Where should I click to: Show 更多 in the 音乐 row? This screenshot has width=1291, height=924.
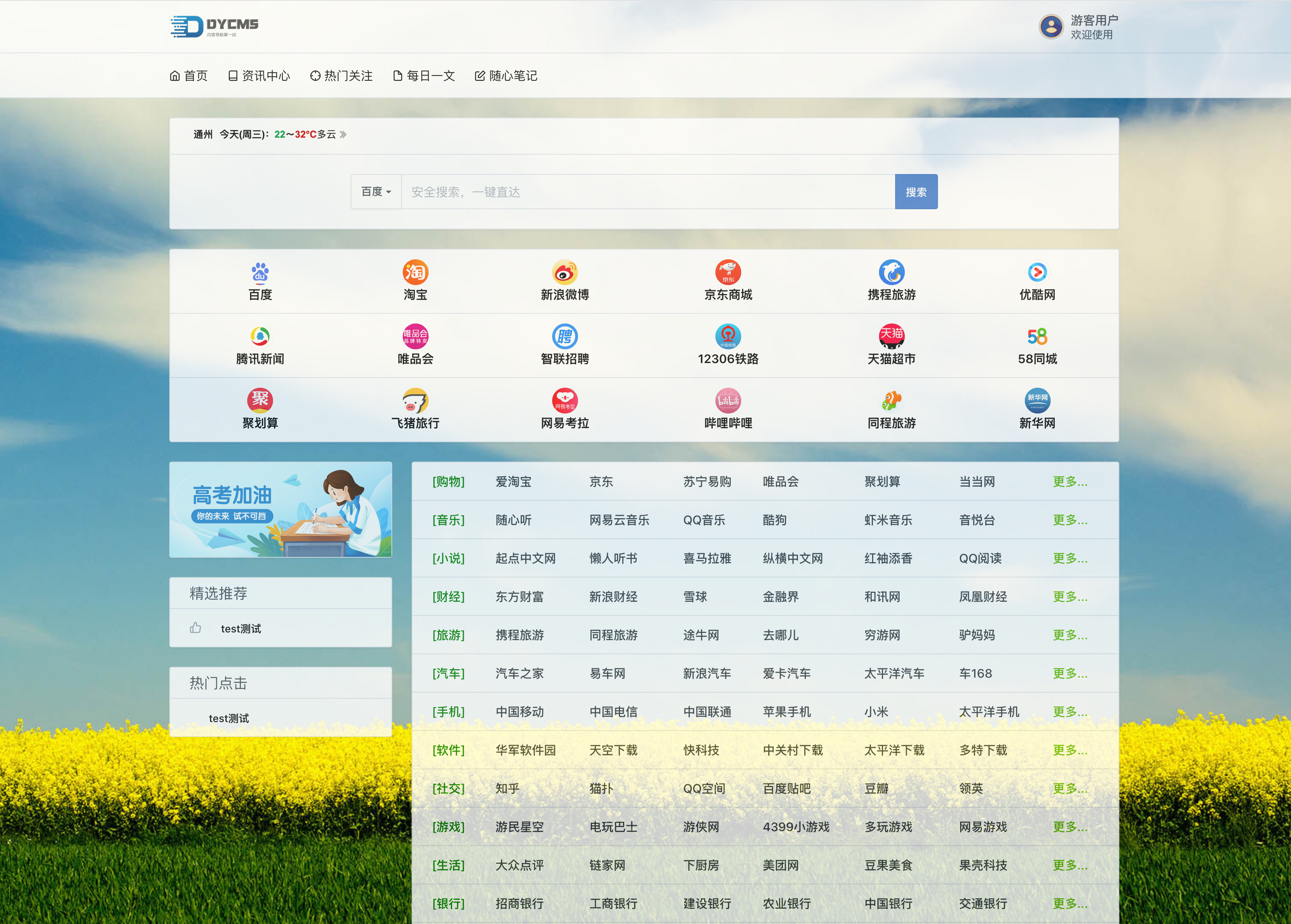[1070, 520]
